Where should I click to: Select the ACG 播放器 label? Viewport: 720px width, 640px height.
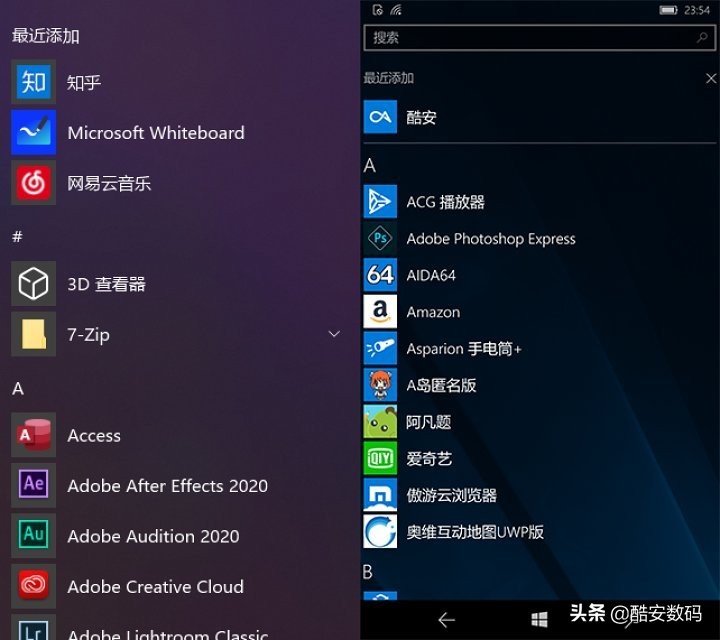[x=445, y=202]
